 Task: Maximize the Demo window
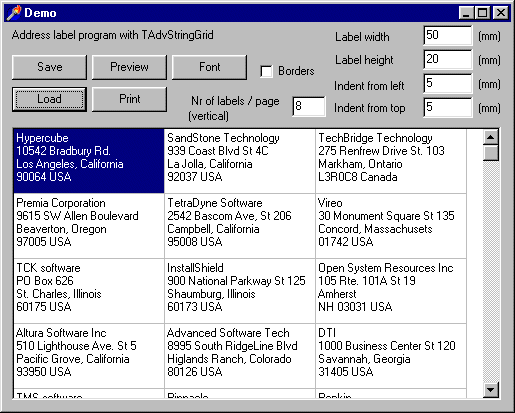tap(482, 13)
